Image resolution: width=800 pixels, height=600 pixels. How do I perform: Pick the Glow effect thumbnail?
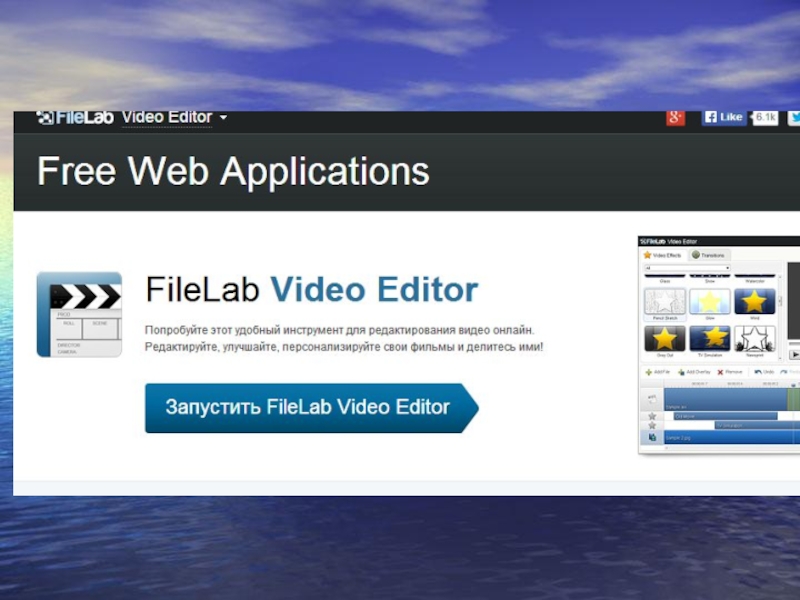point(710,302)
